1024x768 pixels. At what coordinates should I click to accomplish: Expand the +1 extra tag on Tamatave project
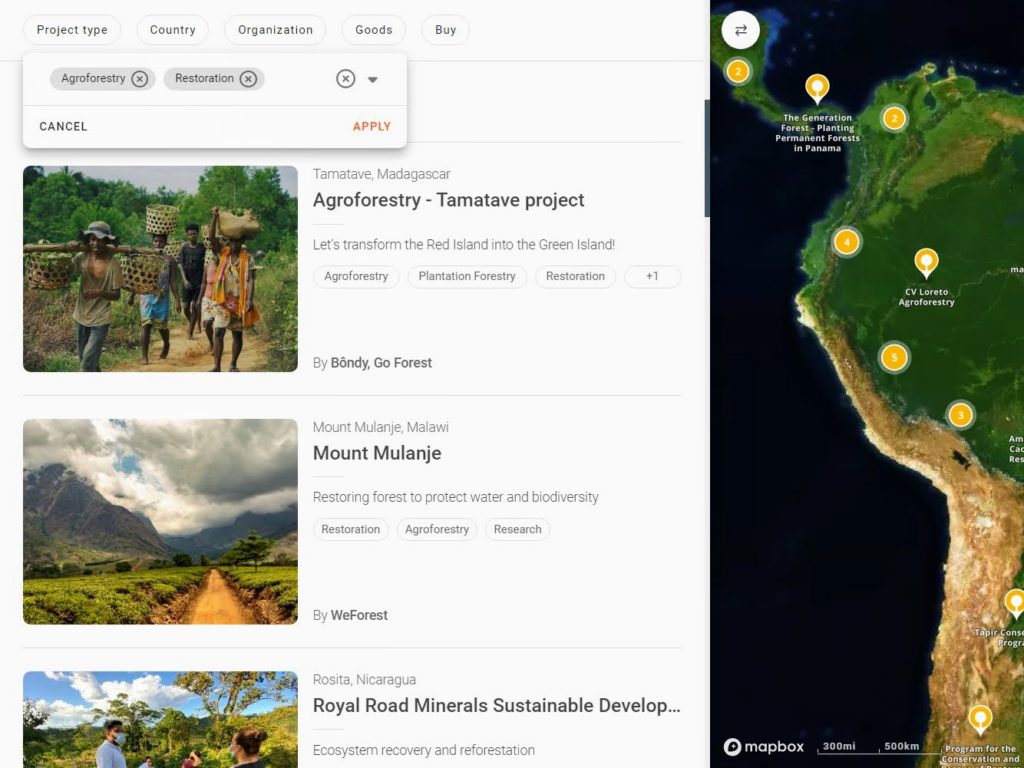tap(652, 276)
